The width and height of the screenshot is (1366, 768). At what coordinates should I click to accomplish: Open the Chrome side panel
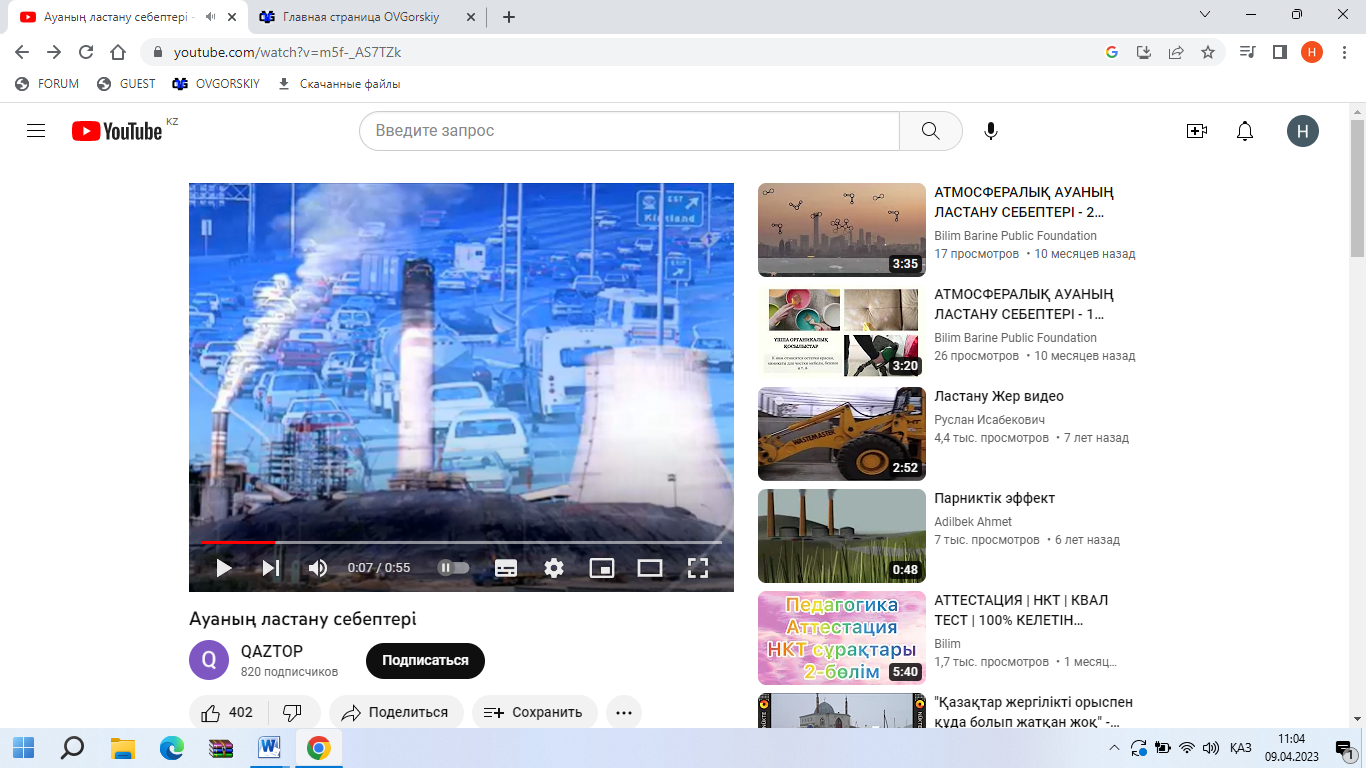(x=1279, y=52)
